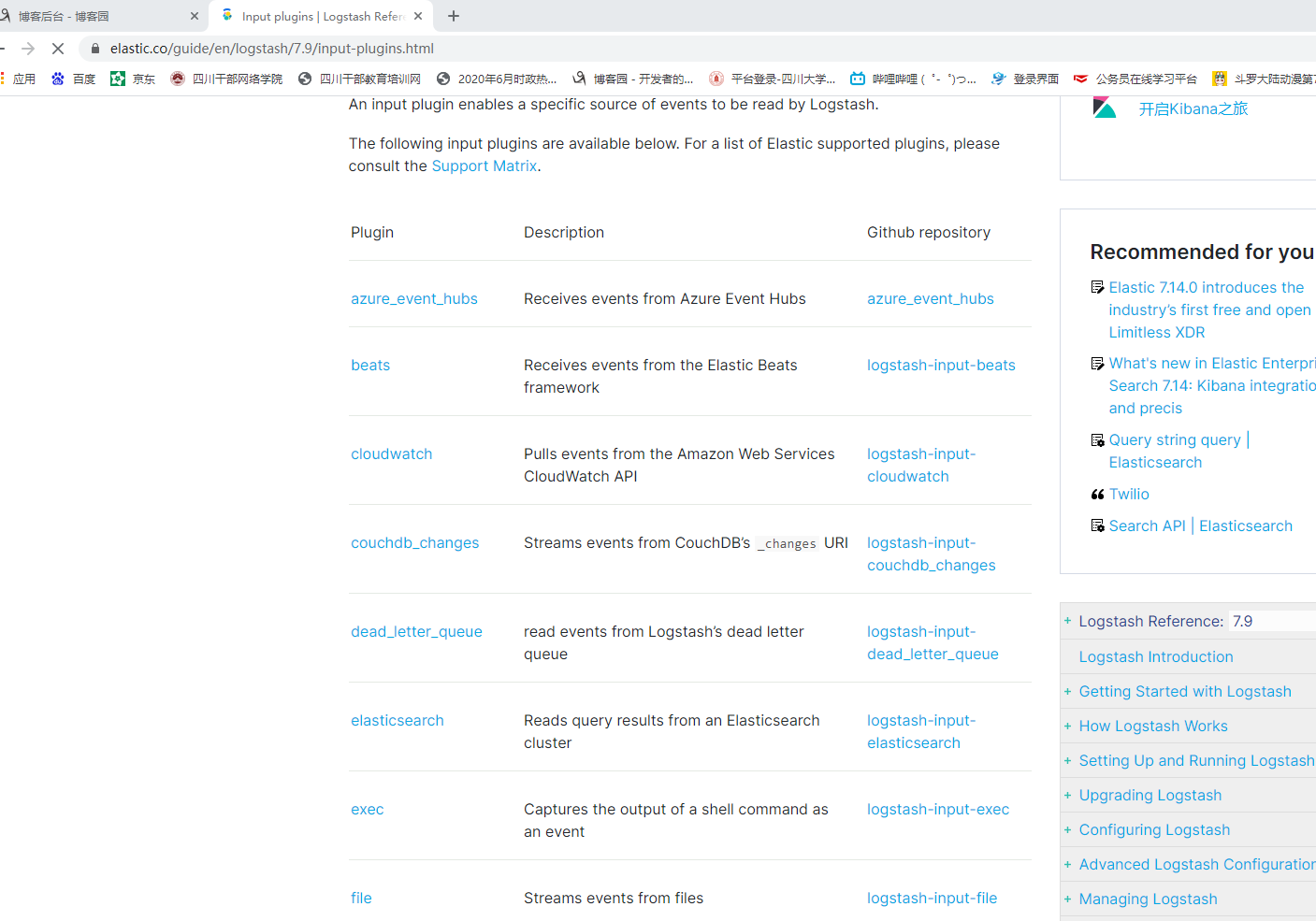The width and height of the screenshot is (1316, 921).
Task: Open the 哔哩哔哩 bookmark
Action: pos(913,79)
